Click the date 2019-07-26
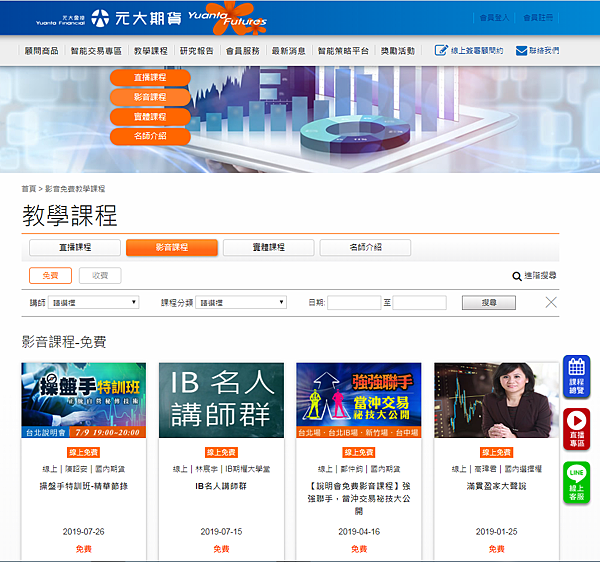The image size is (600, 562). click(83, 531)
